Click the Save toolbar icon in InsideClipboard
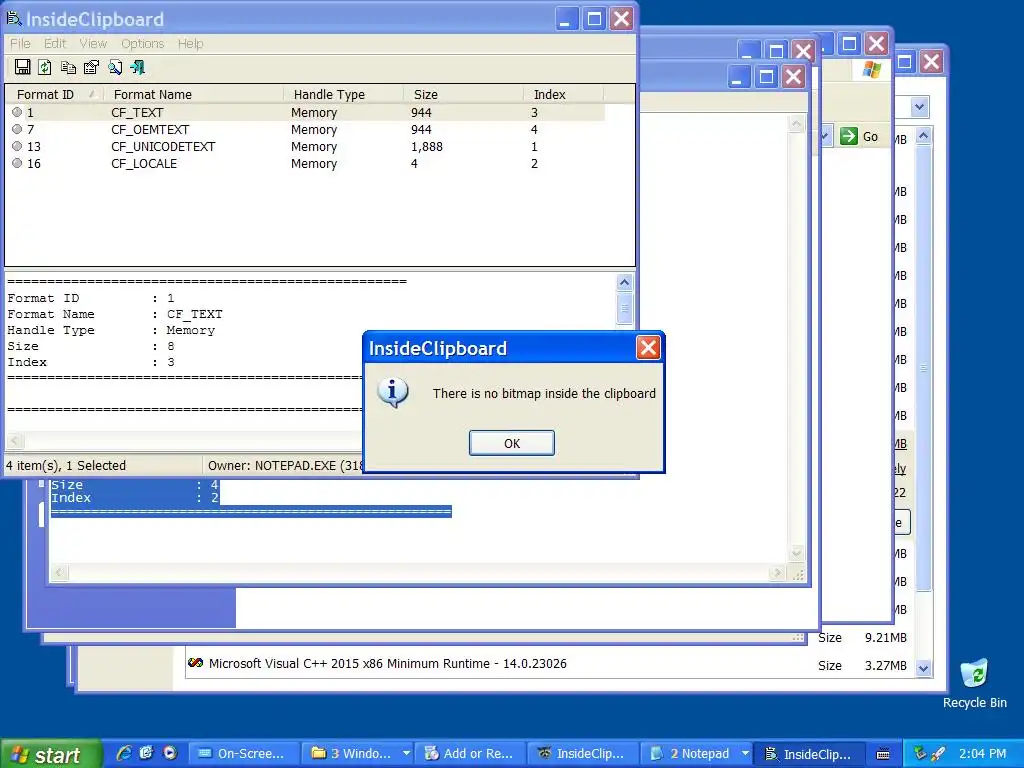 coord(22,67)
